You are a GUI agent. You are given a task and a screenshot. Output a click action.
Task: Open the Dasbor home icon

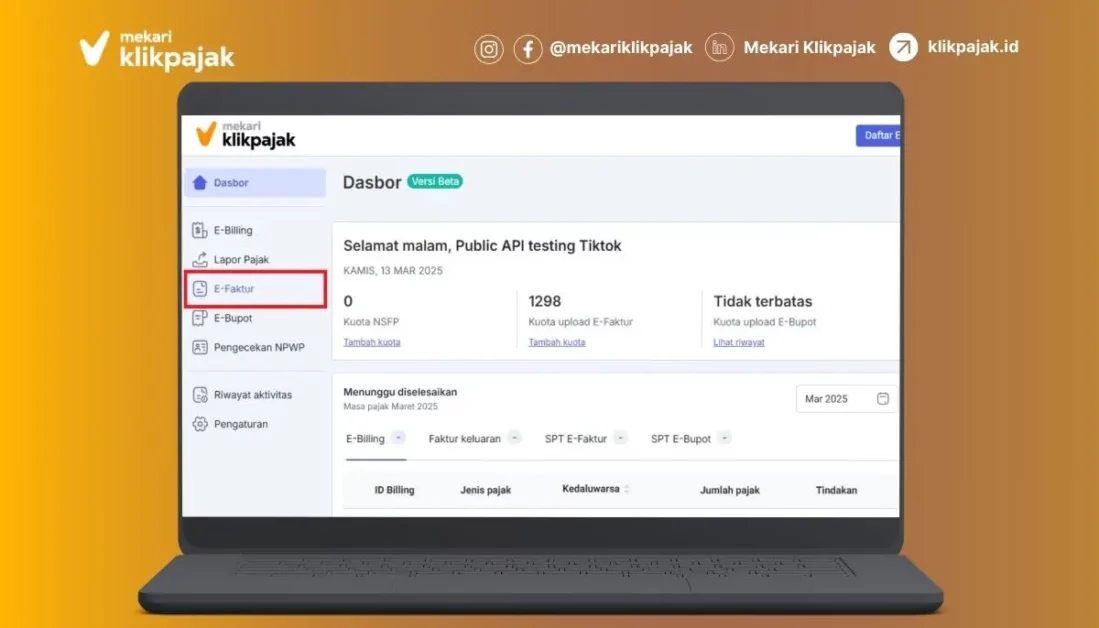200,182
